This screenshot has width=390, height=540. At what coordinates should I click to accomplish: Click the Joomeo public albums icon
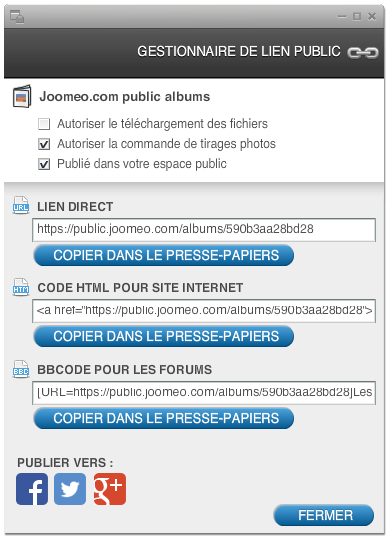(22, 96)
